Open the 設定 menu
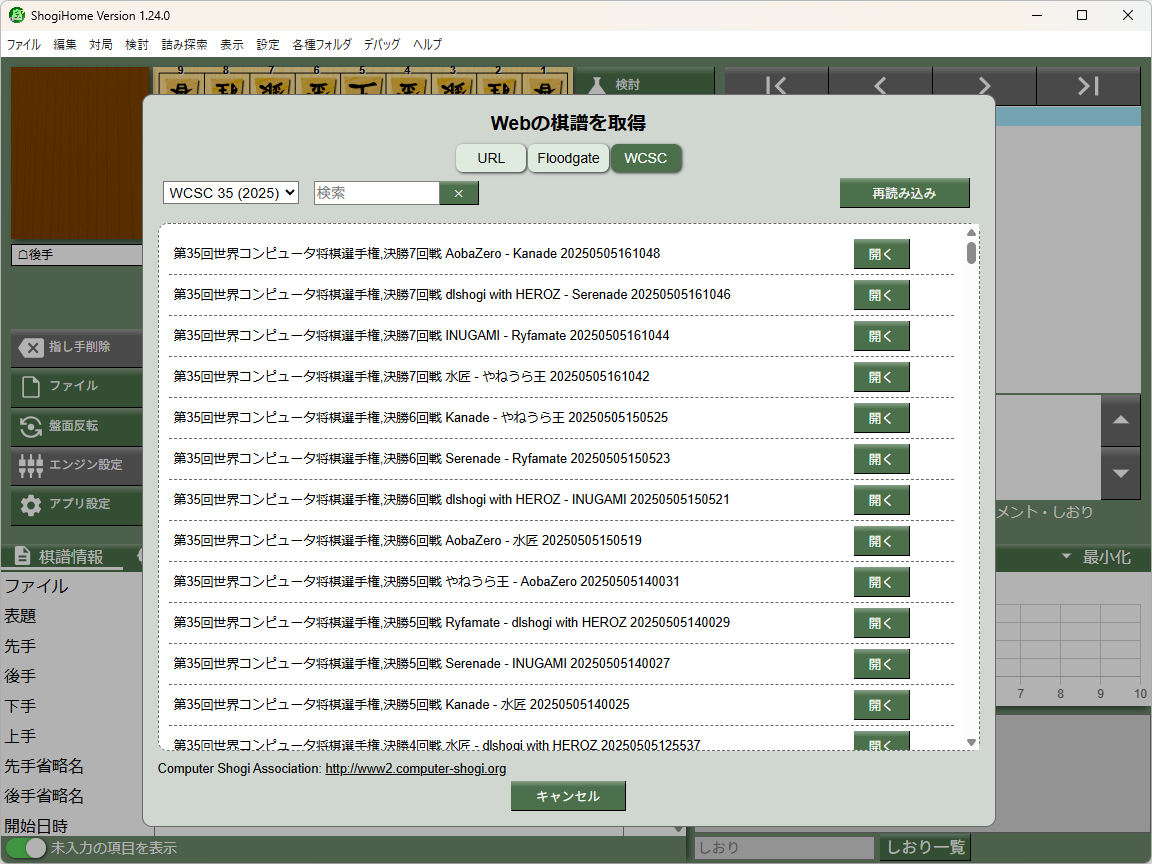Image resolution: width=1152 pixels, height=864 pixels. [x=267, y=44]
